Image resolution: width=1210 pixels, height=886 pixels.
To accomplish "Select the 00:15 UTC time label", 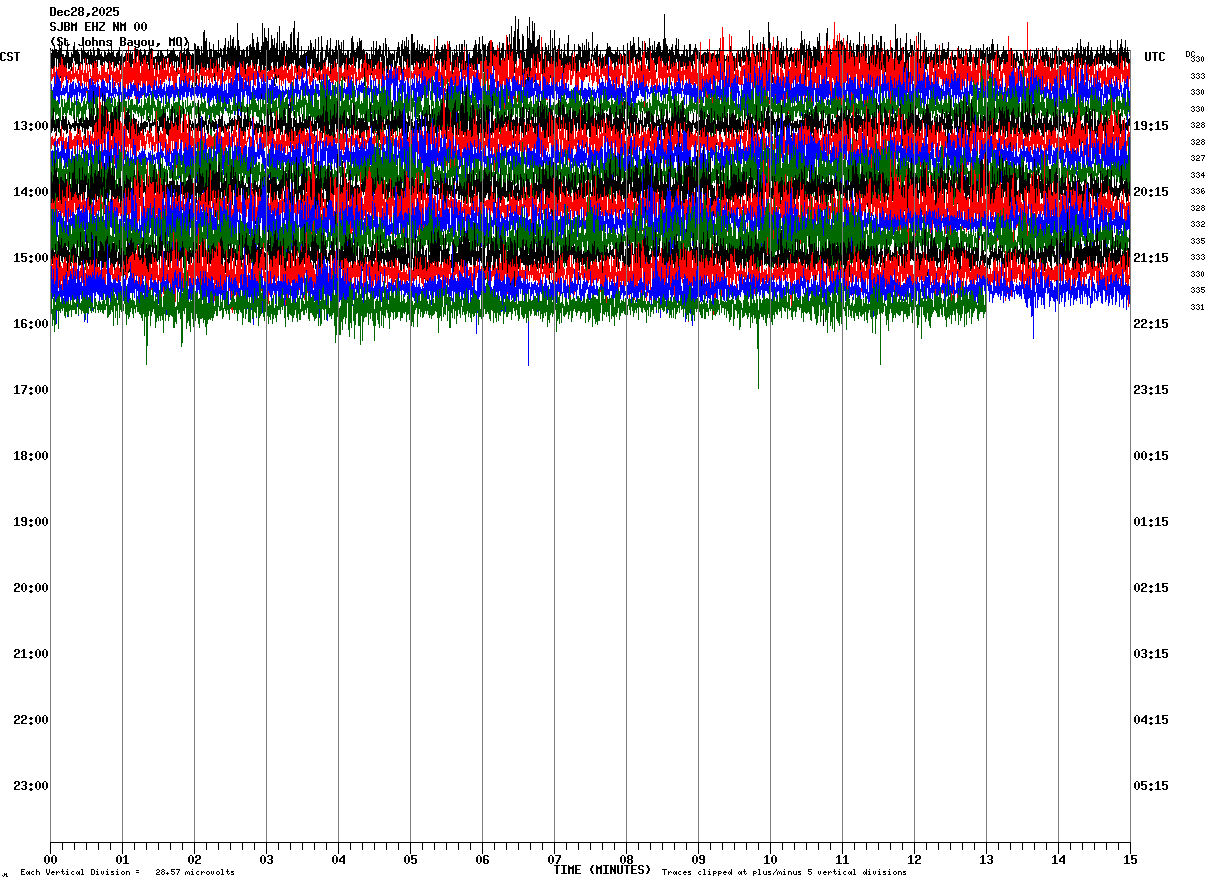I will pyautogui.click(x=1150, y=456).
